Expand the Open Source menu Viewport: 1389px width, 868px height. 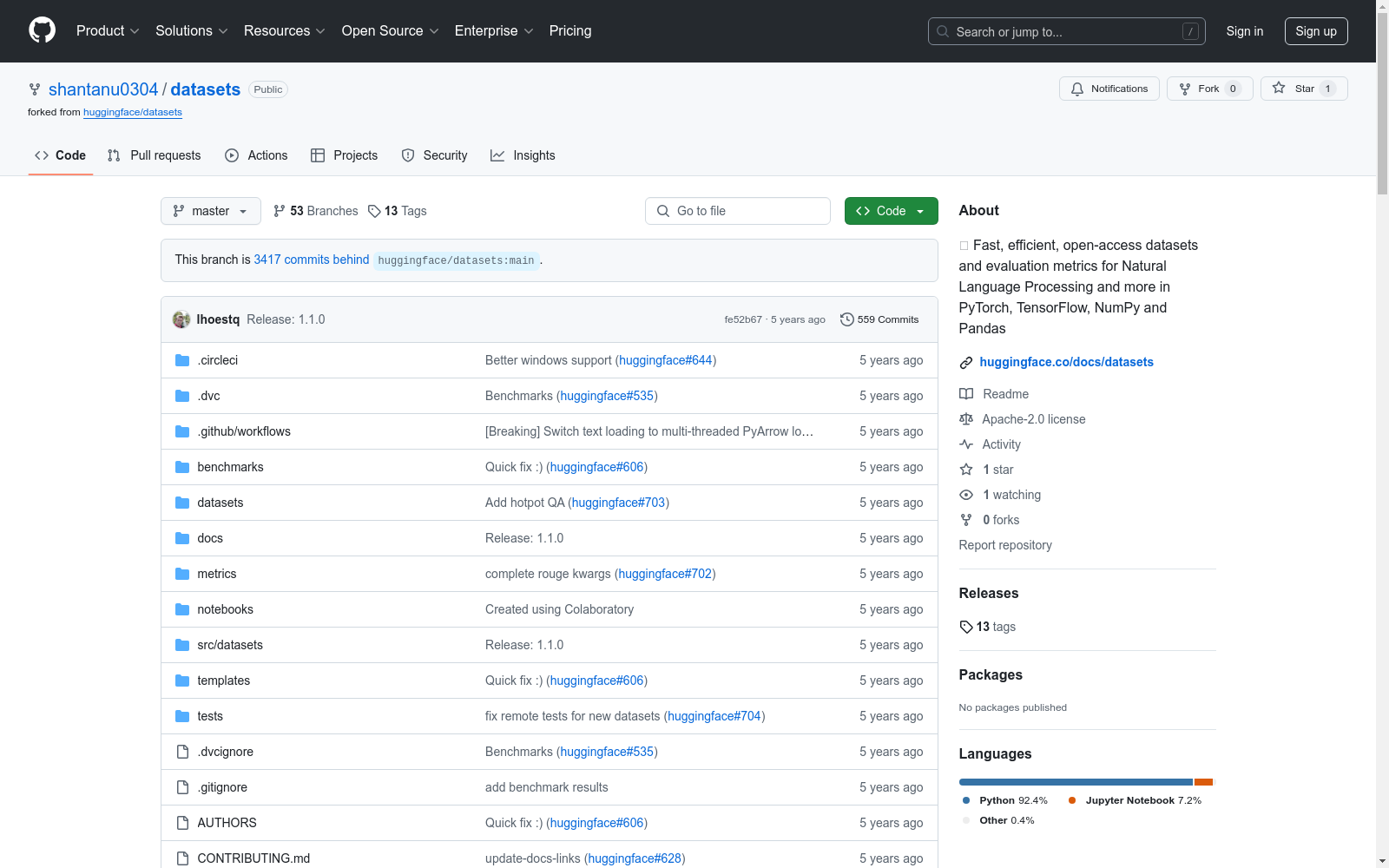[x=391, y=30]
